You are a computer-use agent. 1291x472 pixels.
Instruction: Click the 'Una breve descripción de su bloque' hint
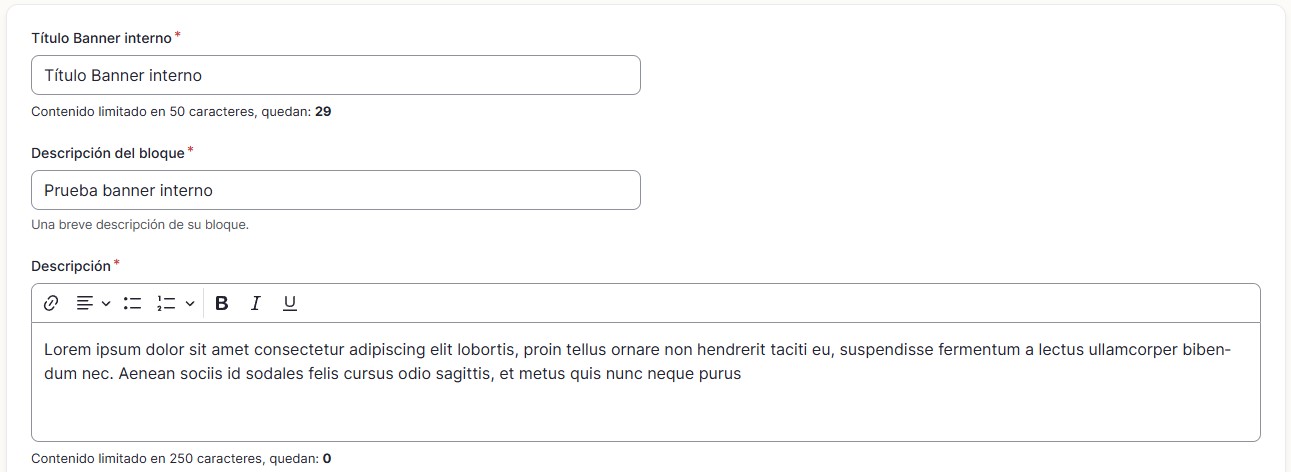coord(140,225)
